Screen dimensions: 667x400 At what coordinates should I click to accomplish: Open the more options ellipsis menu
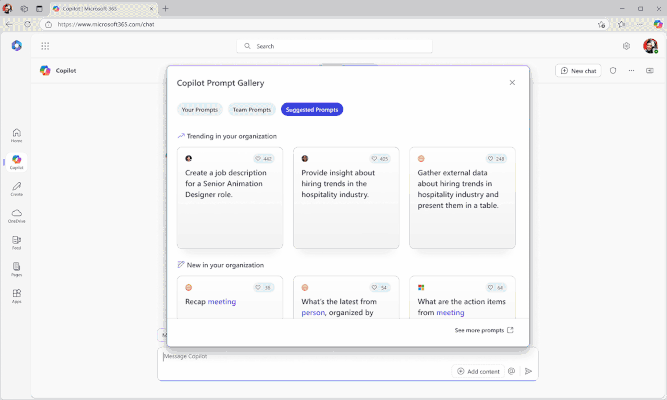[631, 71]
